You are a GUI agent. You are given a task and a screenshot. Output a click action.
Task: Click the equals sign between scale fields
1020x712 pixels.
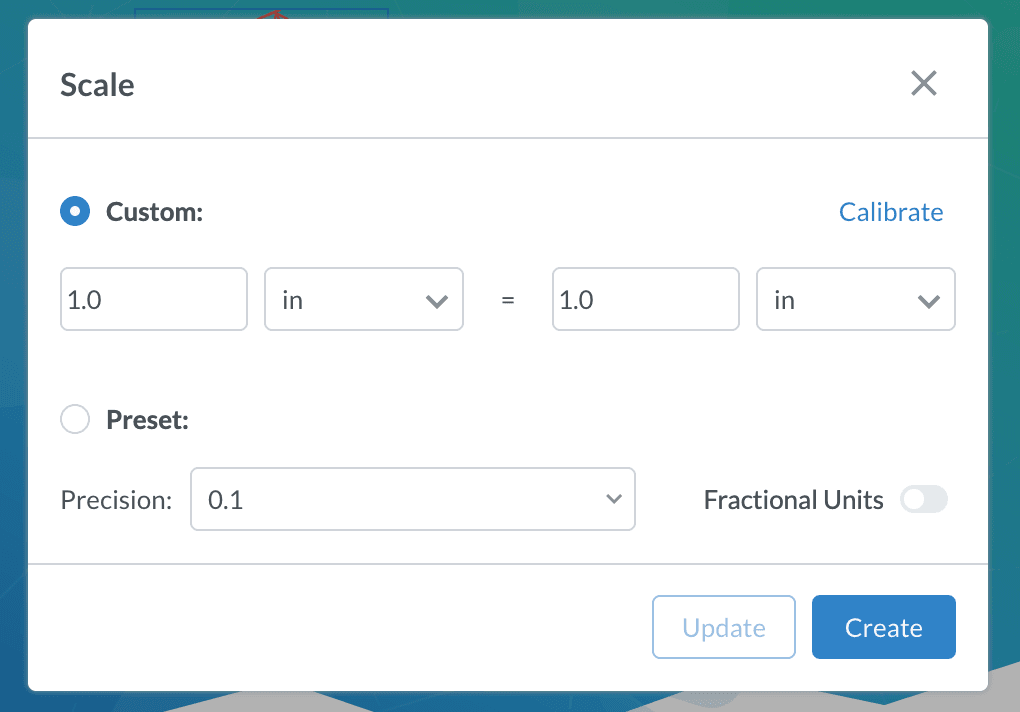pyautogui.click(x=508, y=300)
